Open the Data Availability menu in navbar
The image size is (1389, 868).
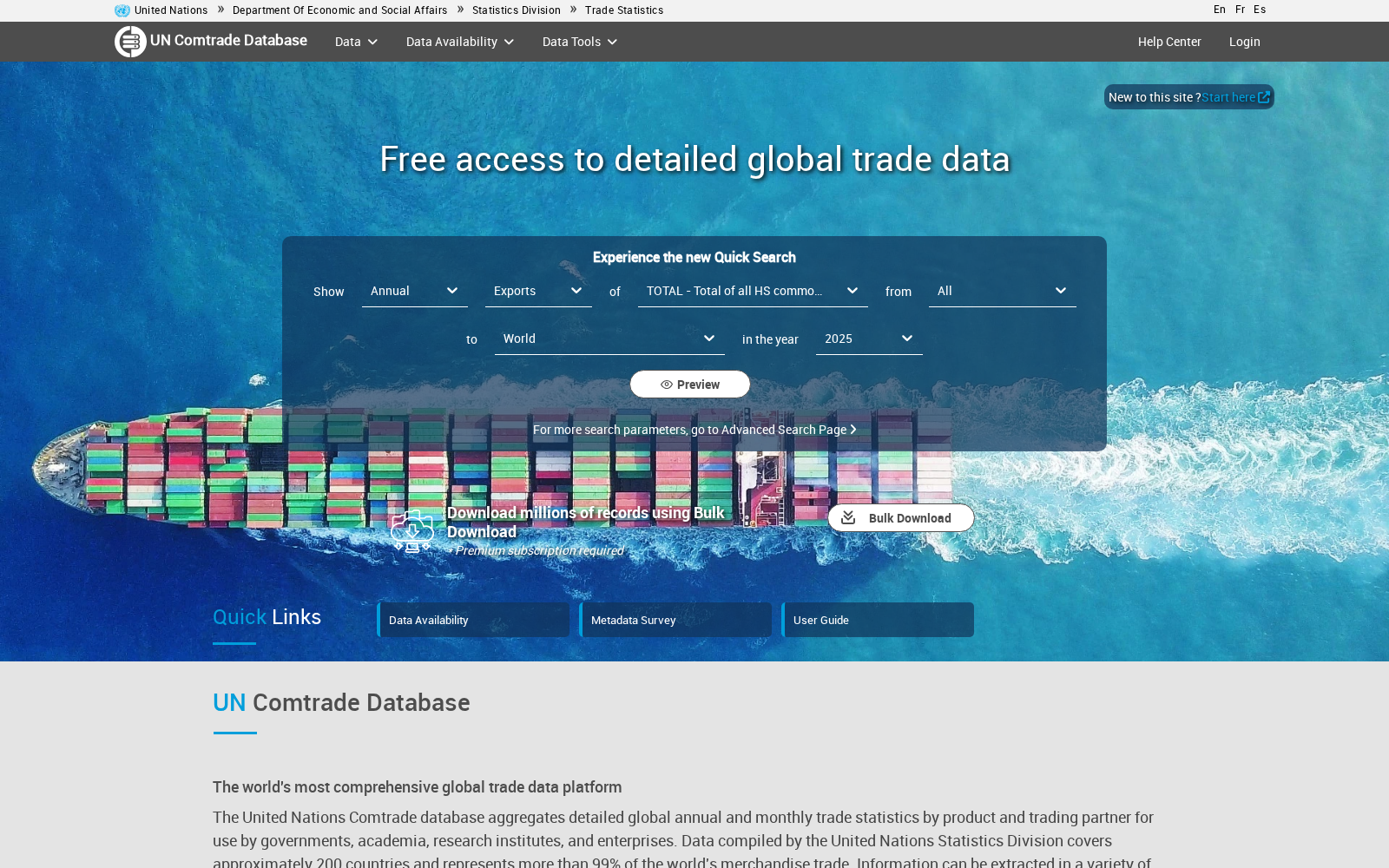(x=460, y=42)
